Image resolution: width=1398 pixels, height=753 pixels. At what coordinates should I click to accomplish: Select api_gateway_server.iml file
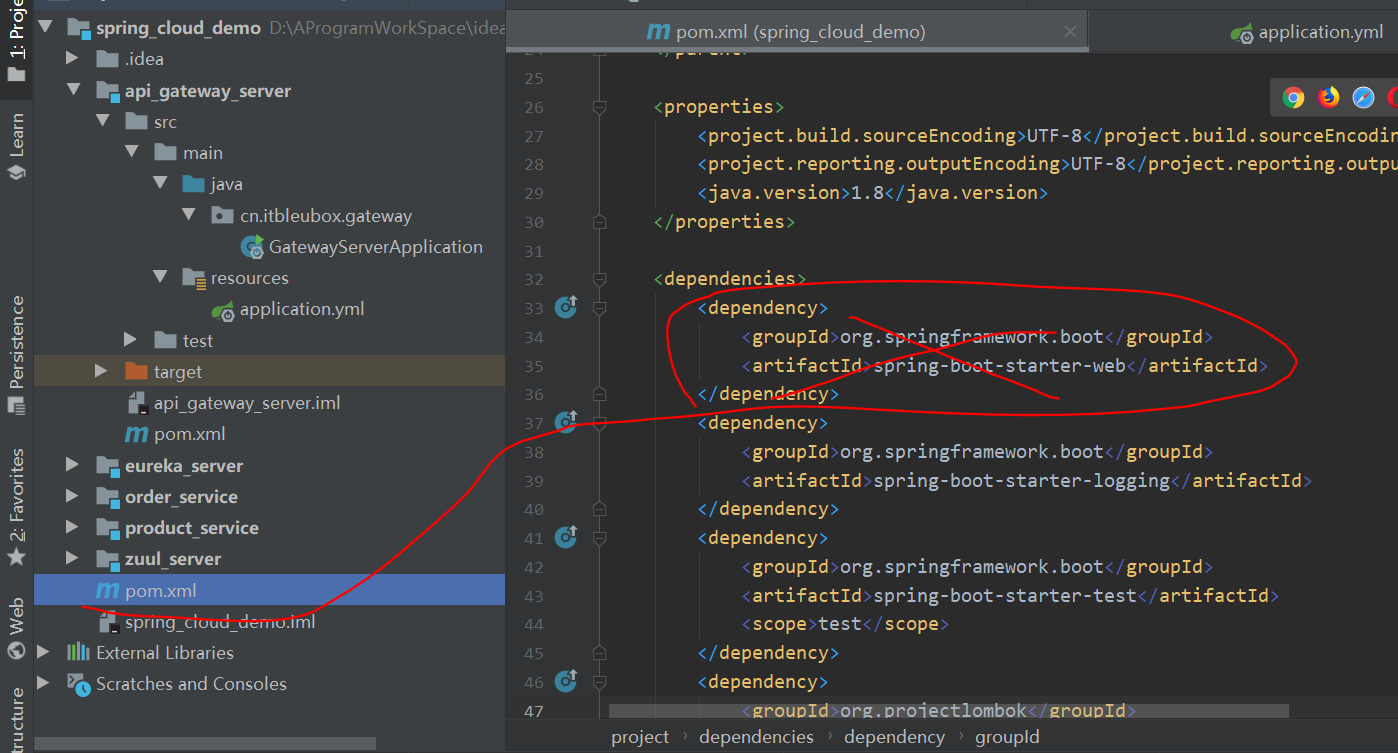pyautogui.click(x=247, y=402)
